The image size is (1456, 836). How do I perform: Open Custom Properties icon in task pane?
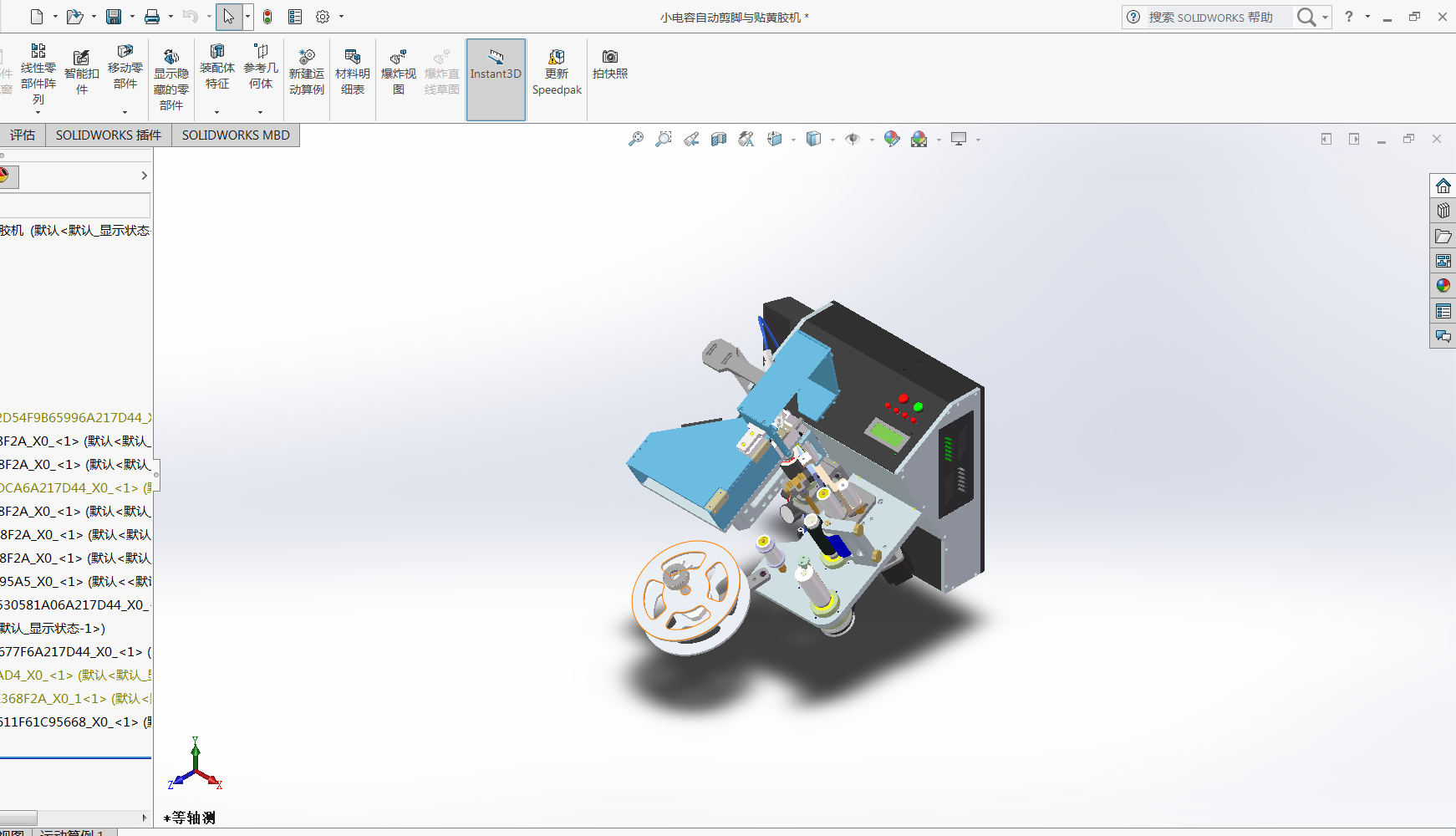pos(1443,311)
